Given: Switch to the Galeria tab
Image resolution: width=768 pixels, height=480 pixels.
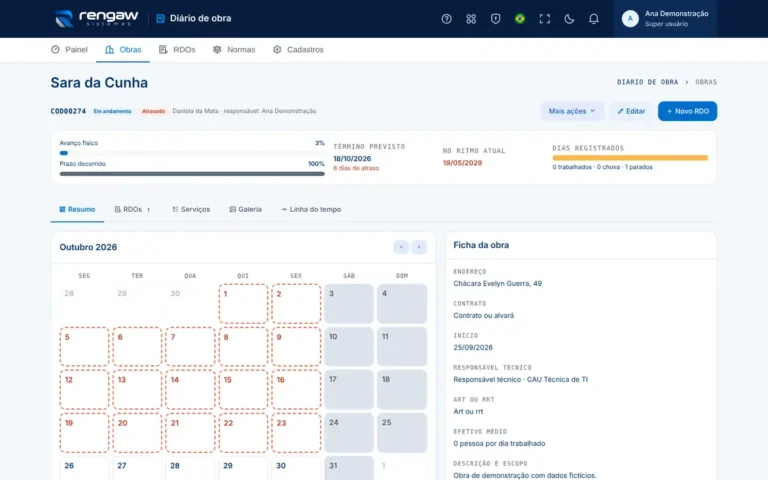Looking at the screenshot, I should 245,210.
